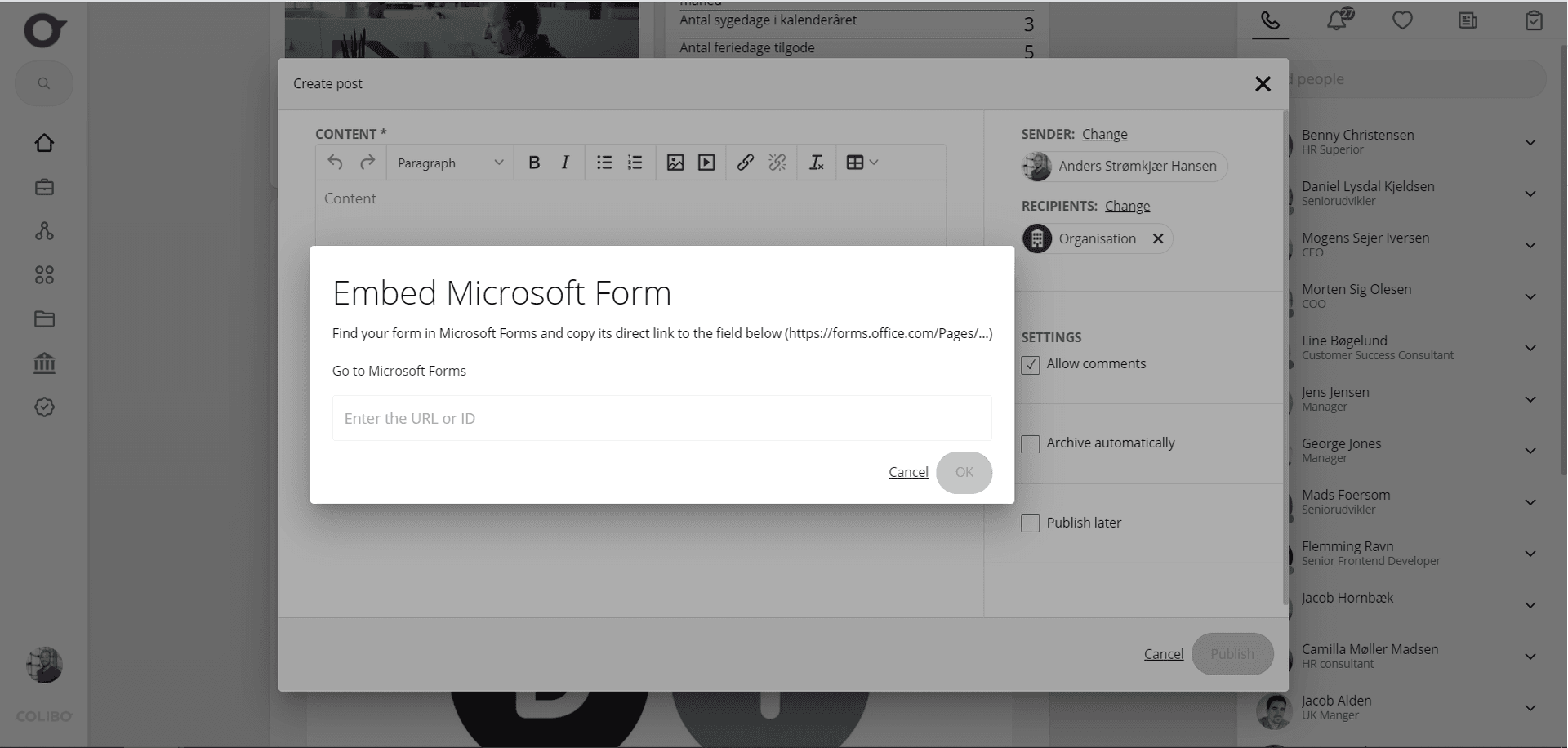Click into the Content editor area
Viewport: 1568px width, 748px height.
630,212
